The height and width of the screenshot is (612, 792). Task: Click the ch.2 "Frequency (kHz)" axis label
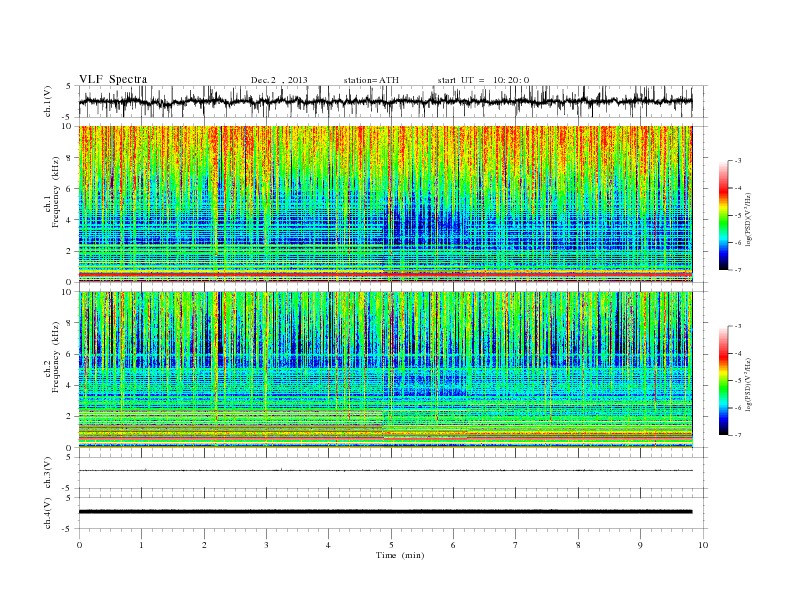pyautogui.click(x=53, y=357)
